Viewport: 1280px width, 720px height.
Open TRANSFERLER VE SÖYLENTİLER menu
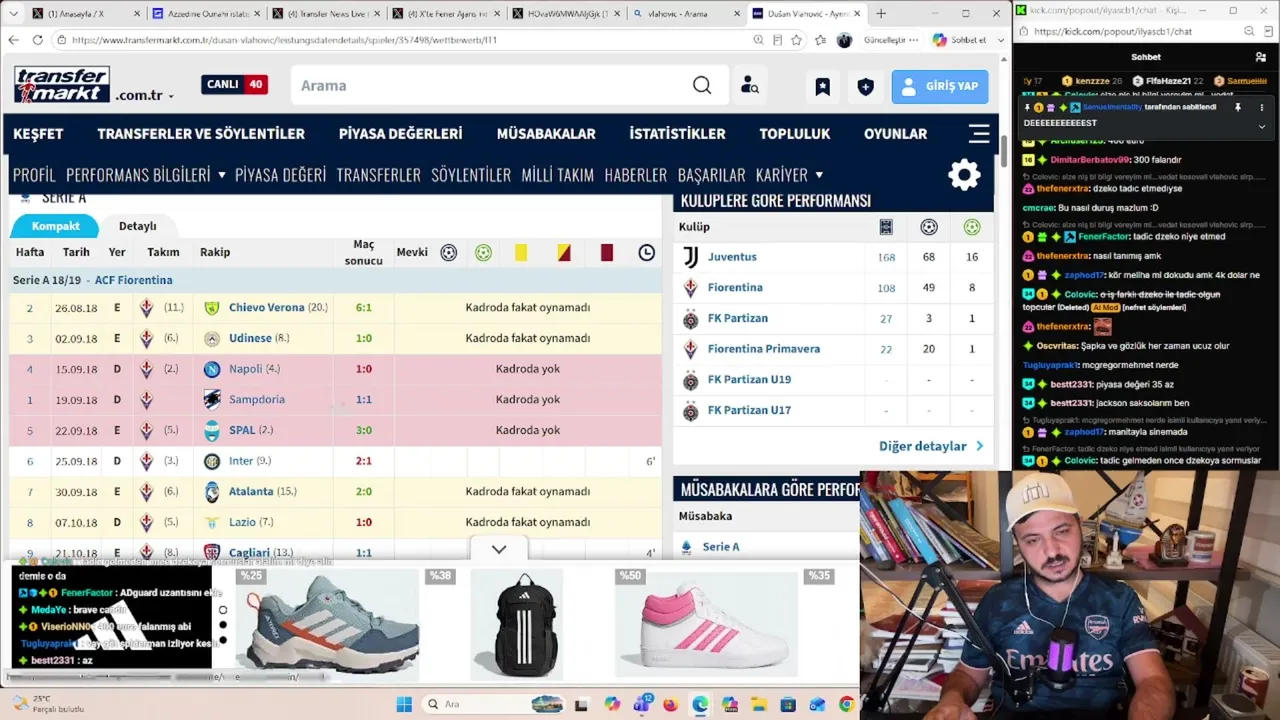pyautogui.click(x=201, y=134)
